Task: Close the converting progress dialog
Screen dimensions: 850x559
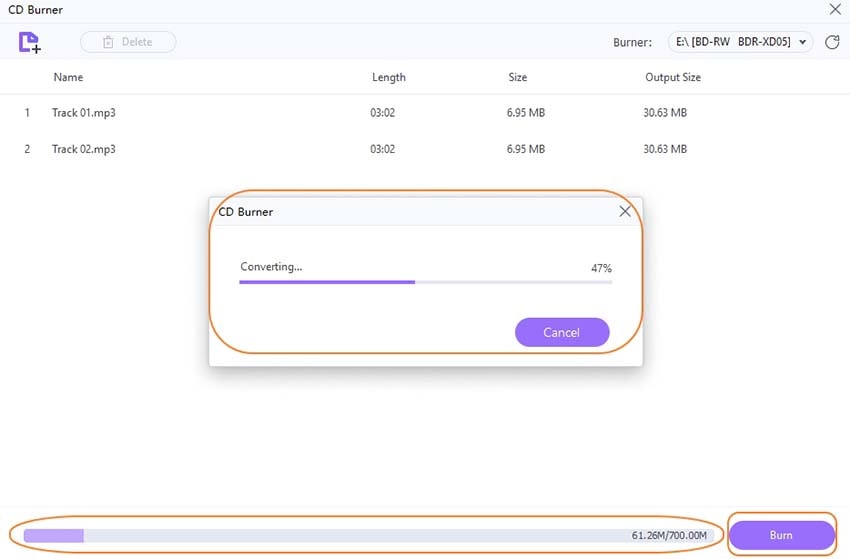Action: pos(625,211)
